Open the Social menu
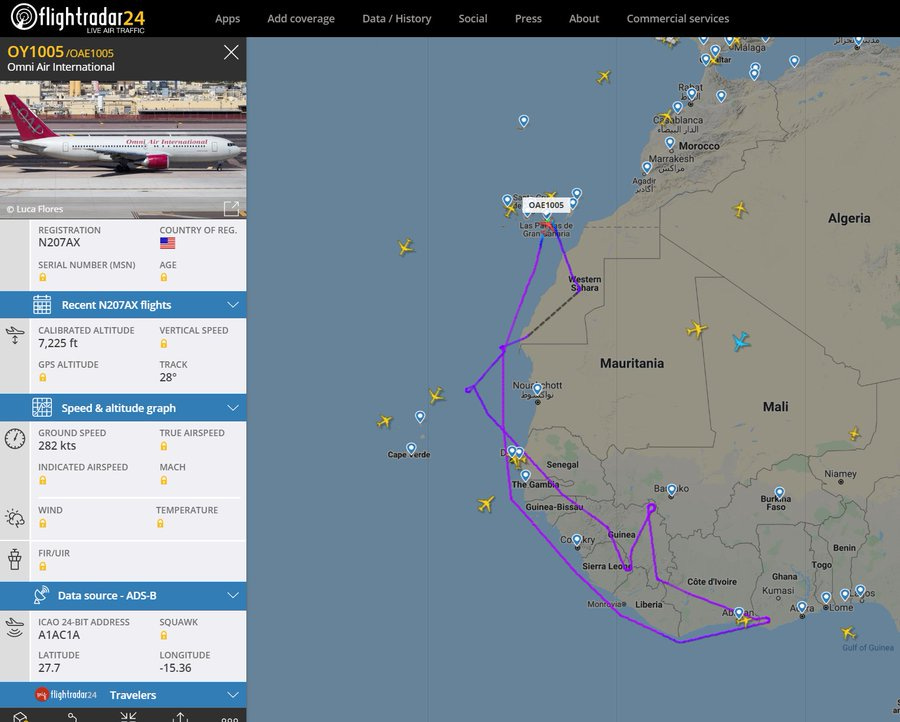This screenshot has width=900, height=722. 473,18
